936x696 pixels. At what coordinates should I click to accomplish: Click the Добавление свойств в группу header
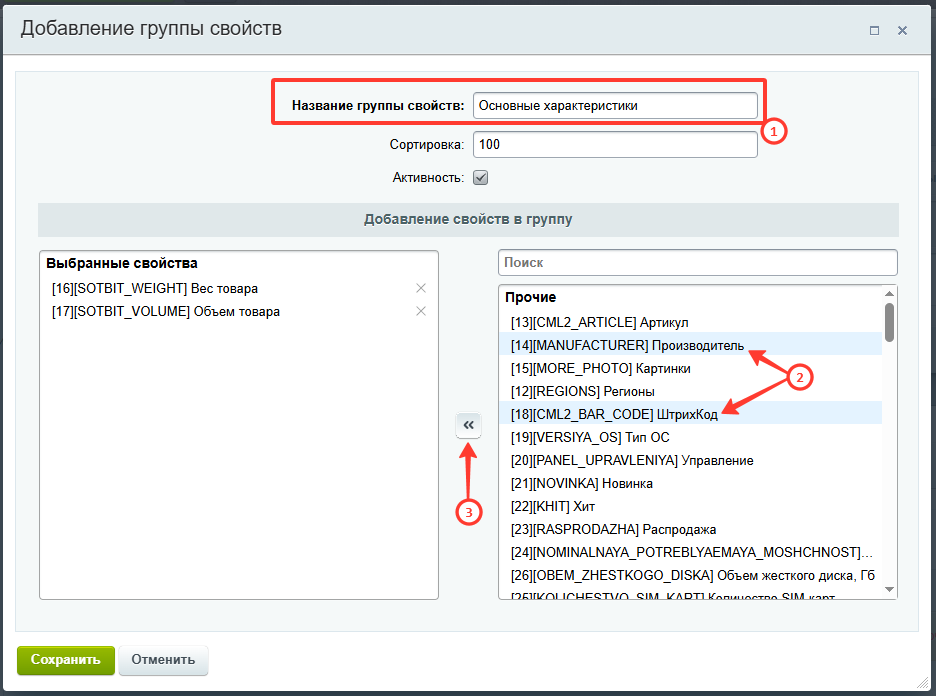468,220
